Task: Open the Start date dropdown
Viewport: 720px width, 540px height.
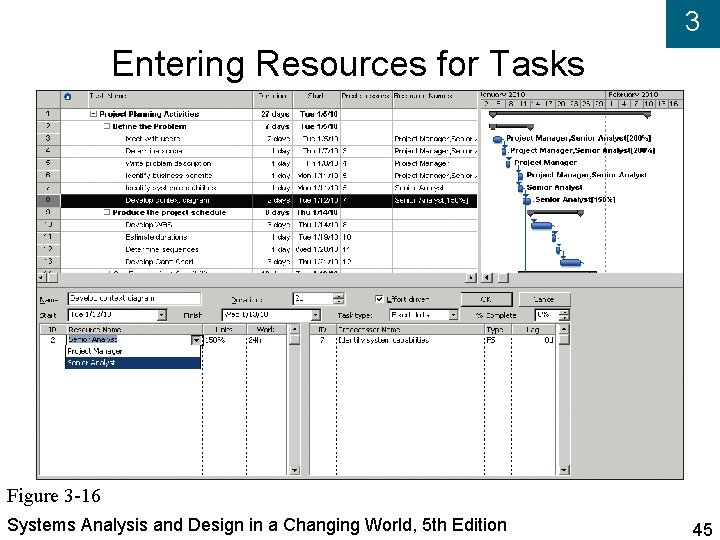Action: point(162,315)
